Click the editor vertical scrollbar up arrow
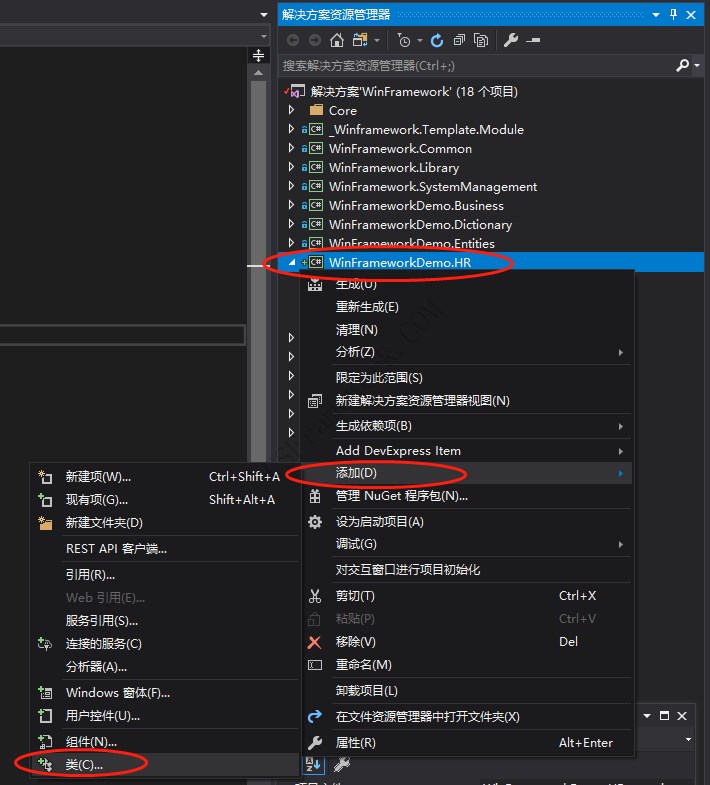The width and height of the screenshot is (710, 785). 258,73
